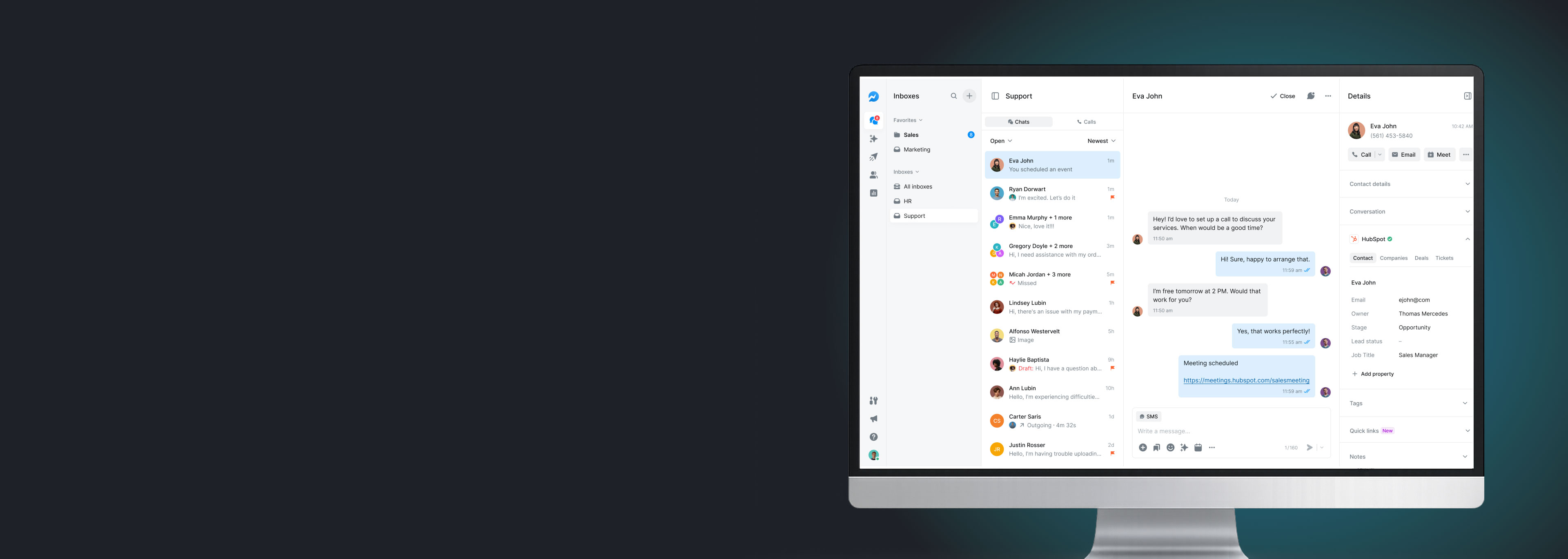The image size is (1568, 559).
Task: Expand the Contact details section
Action: (1408, 184)
